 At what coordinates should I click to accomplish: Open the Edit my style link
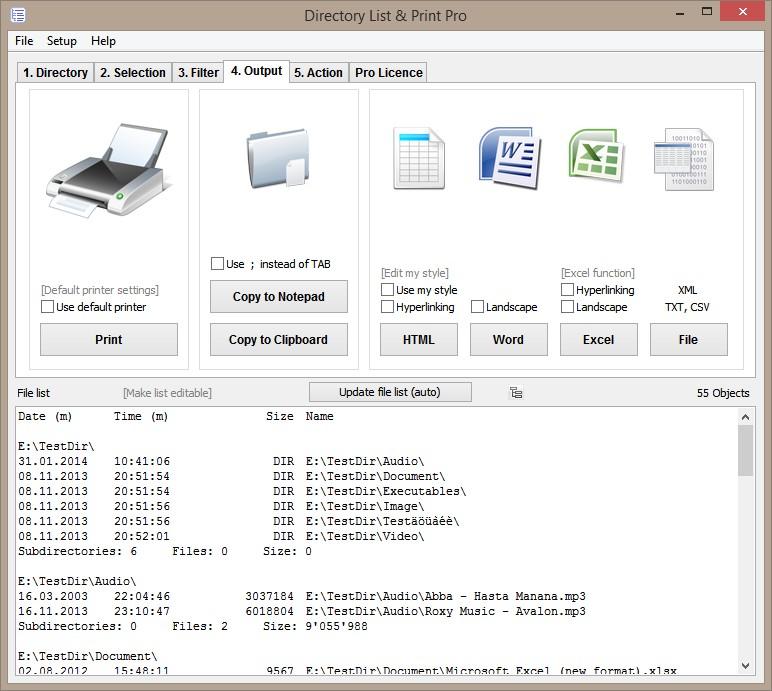[x=415, y=273]
